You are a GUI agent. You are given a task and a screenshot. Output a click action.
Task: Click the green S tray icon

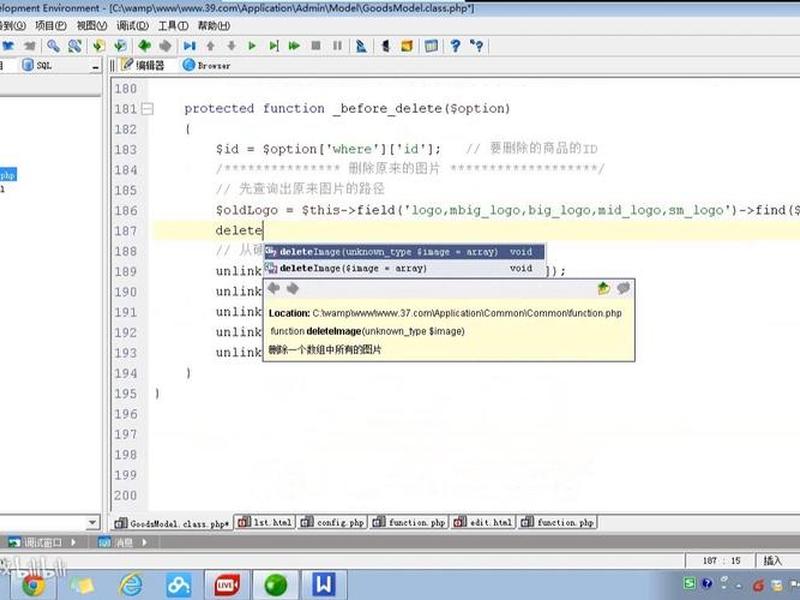[689, 583]
